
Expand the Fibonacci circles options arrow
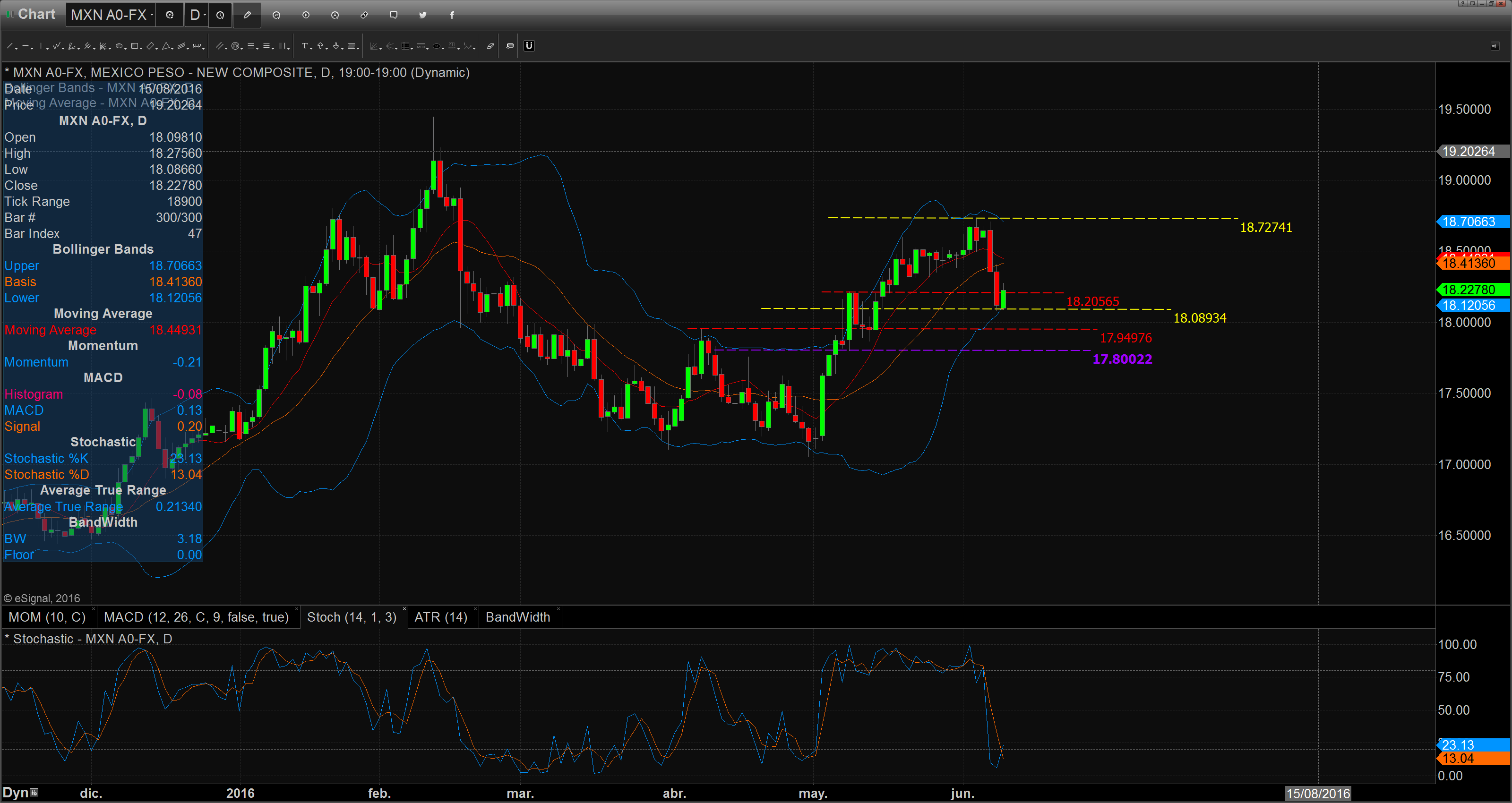[x=242, y=49]
